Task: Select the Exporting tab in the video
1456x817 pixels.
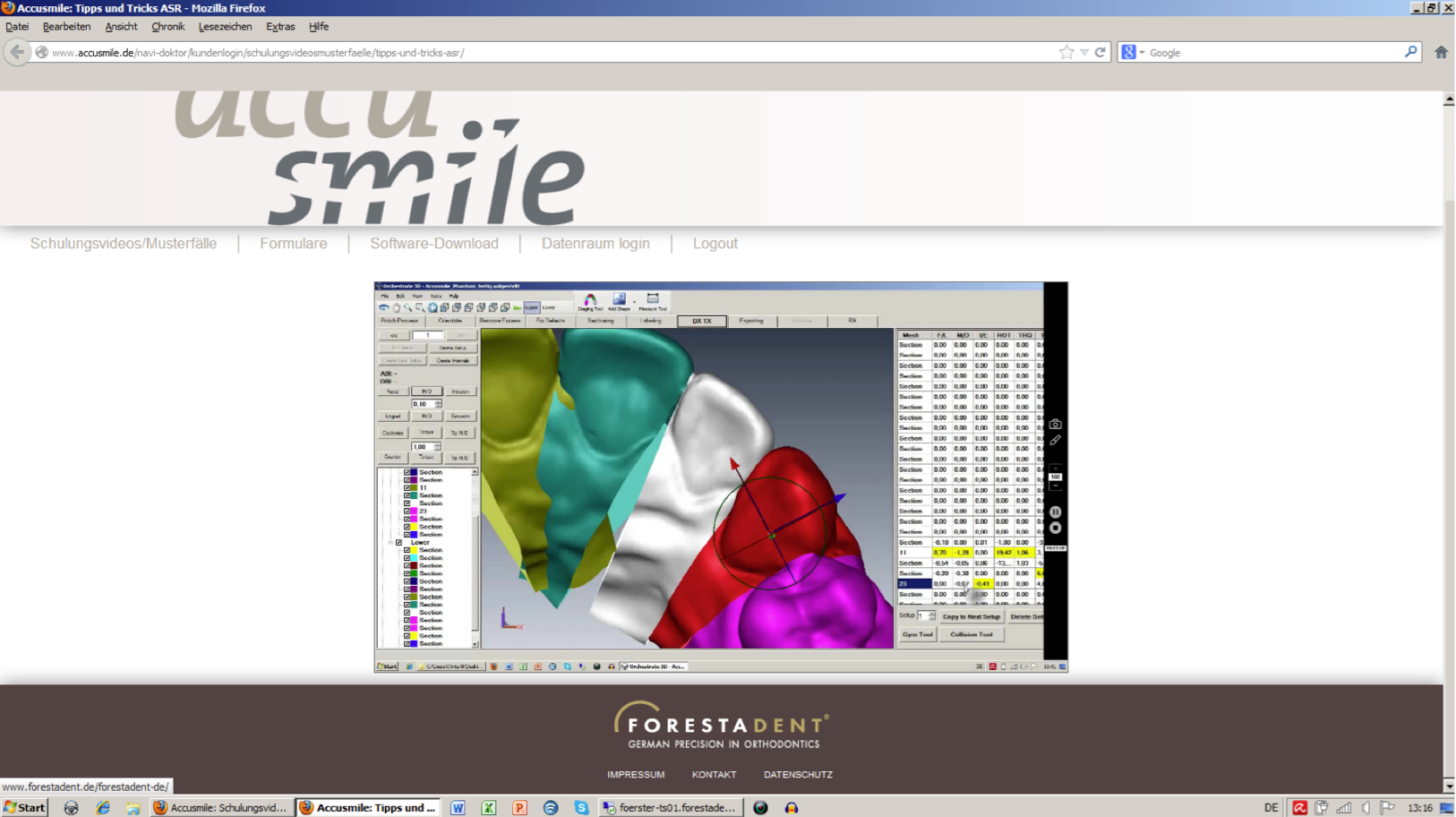Action: coord(751,321)
